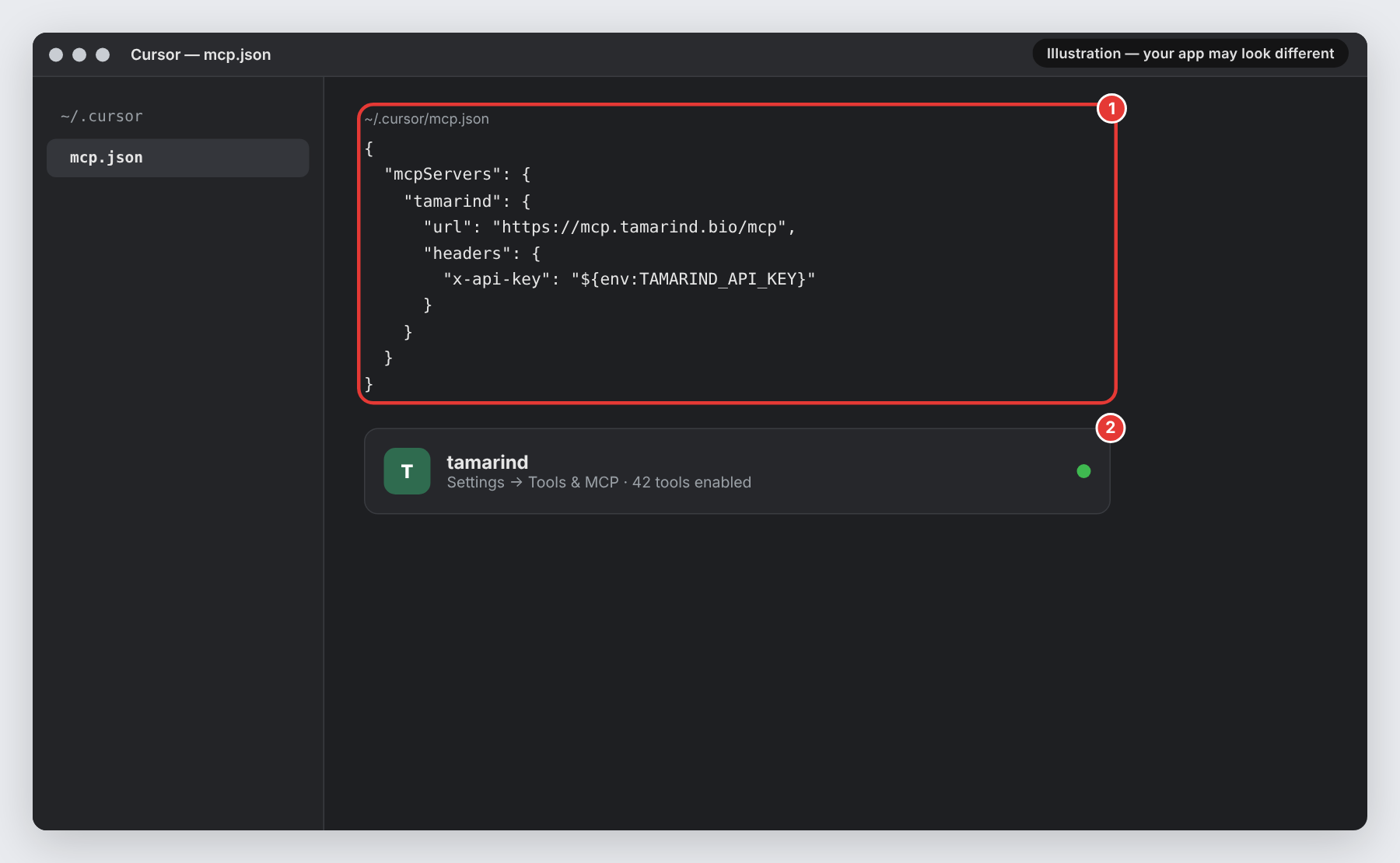This screenshot has width=1400, height=863.
Task: Click the second window traffic-light dot
Action: click(79, 54)
